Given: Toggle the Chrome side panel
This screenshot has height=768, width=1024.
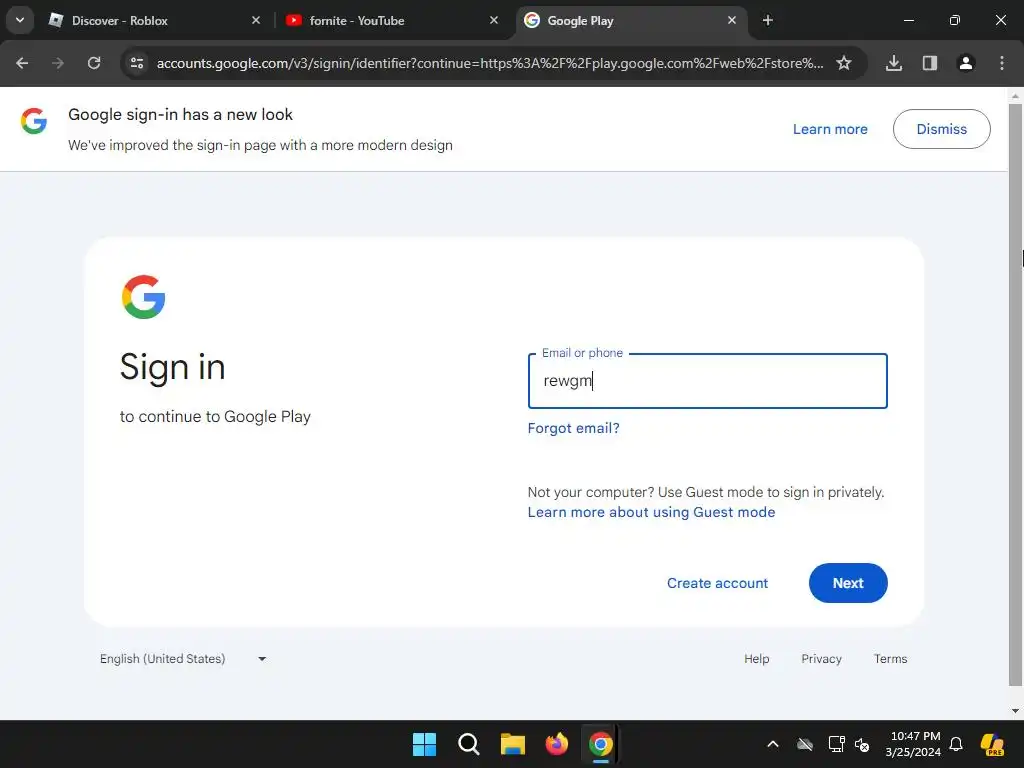Looking at the screenshot, I should tap(930, 63).
